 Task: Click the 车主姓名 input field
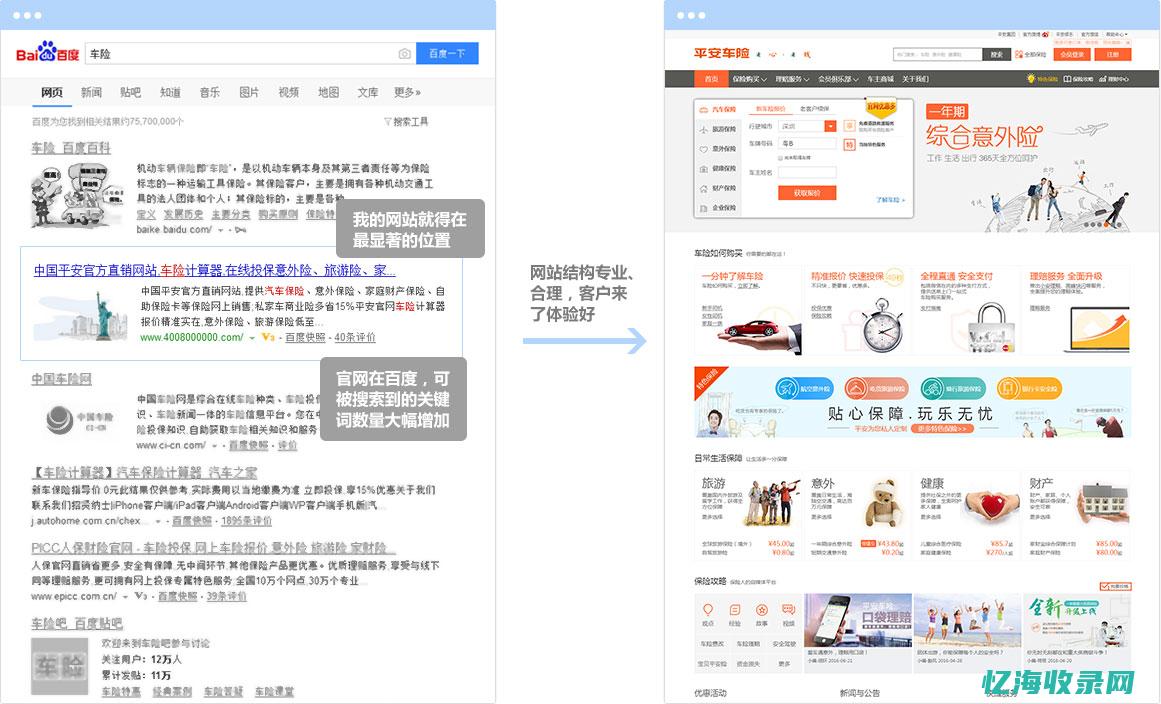coord(807,172)
